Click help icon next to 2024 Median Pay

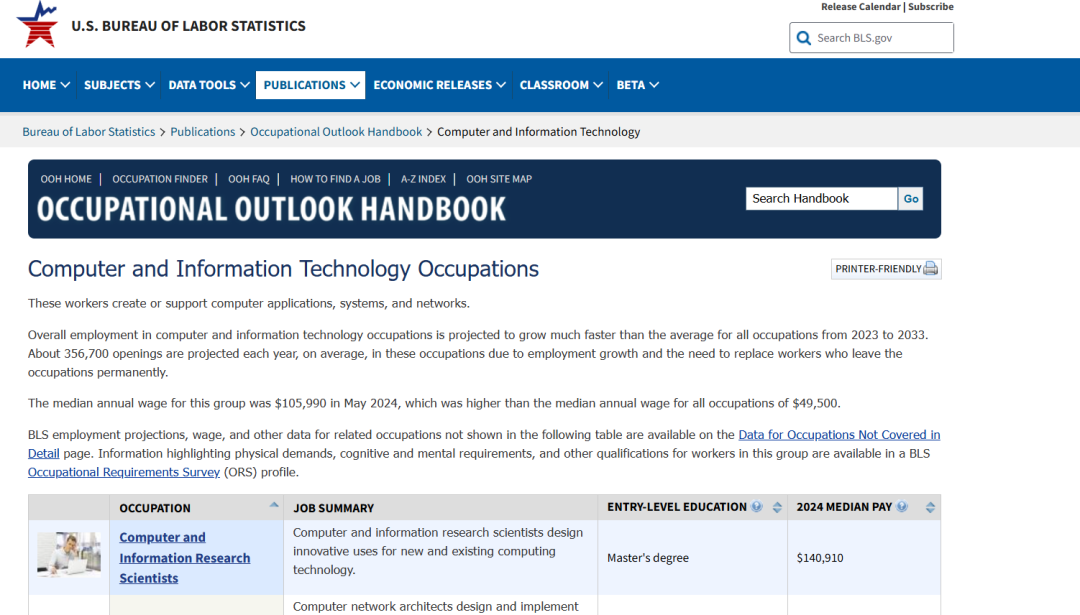click(902, 507)
